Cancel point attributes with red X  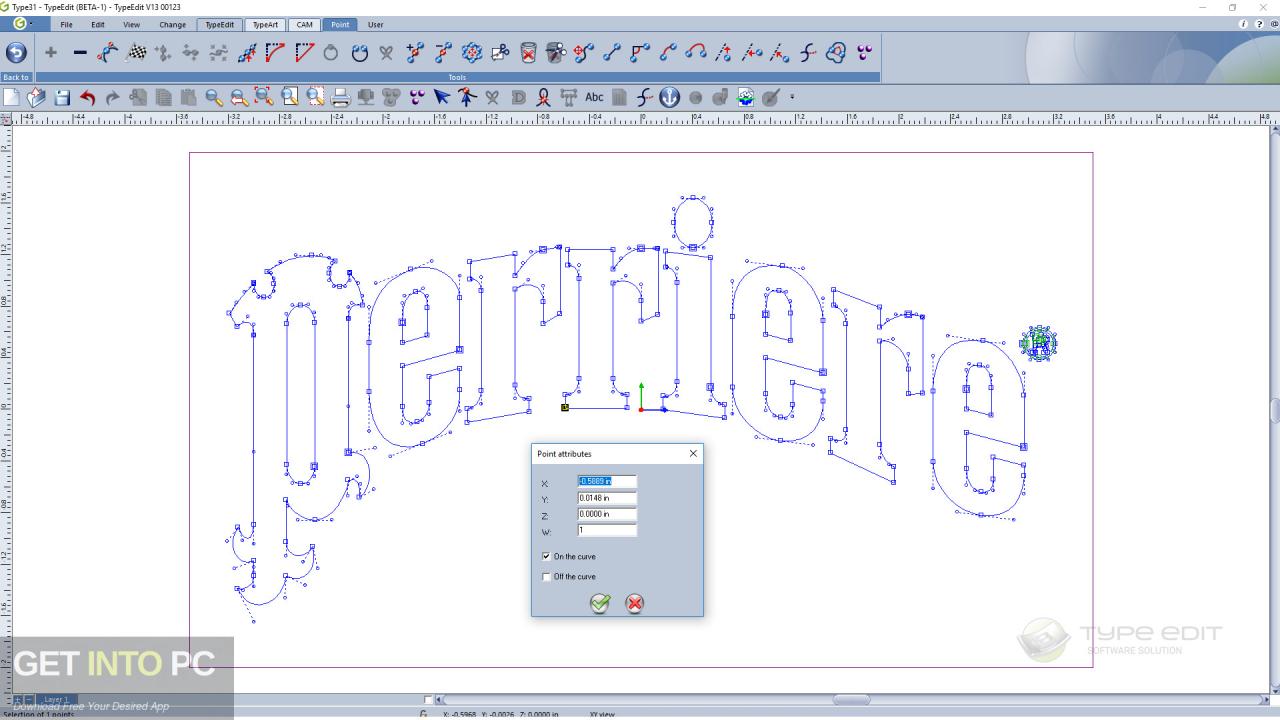point(634,603)
